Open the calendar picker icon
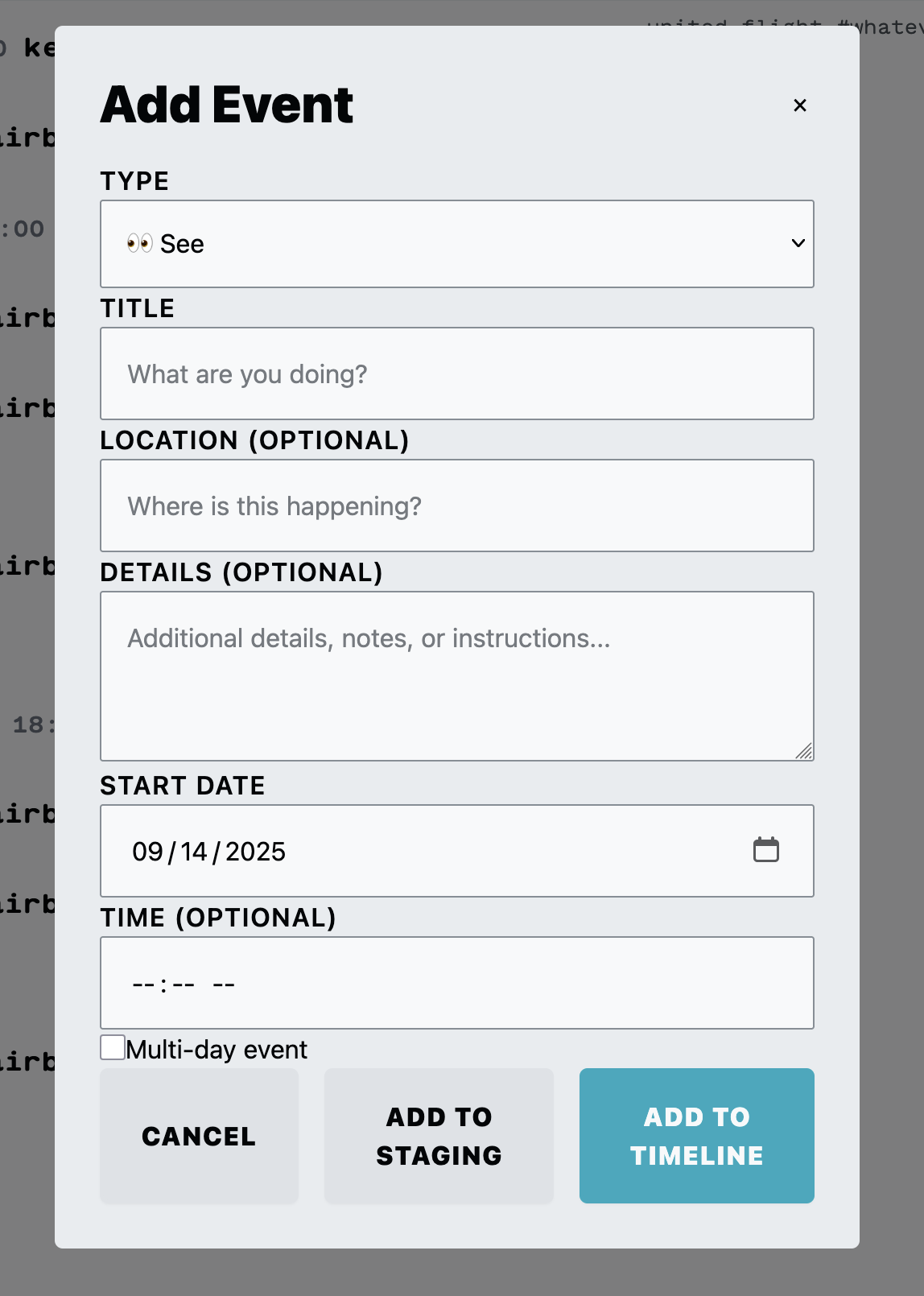This screenshot has width=924, height=1296. pyautogui.click(x=765, y=850)
